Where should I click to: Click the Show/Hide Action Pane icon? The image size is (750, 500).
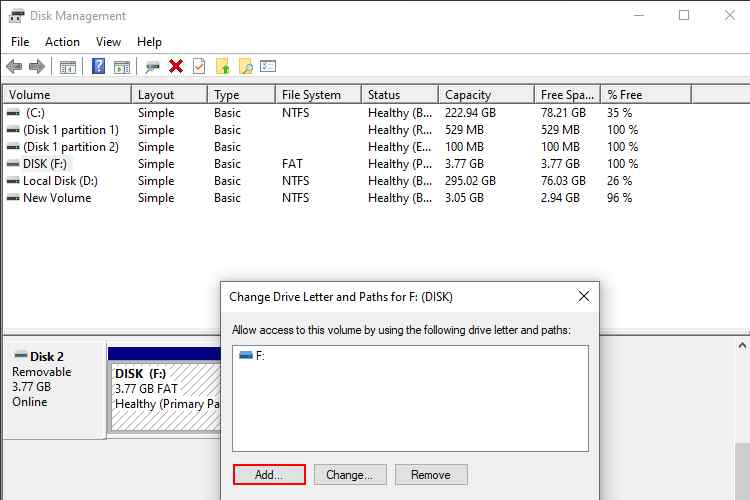(122, 67)
